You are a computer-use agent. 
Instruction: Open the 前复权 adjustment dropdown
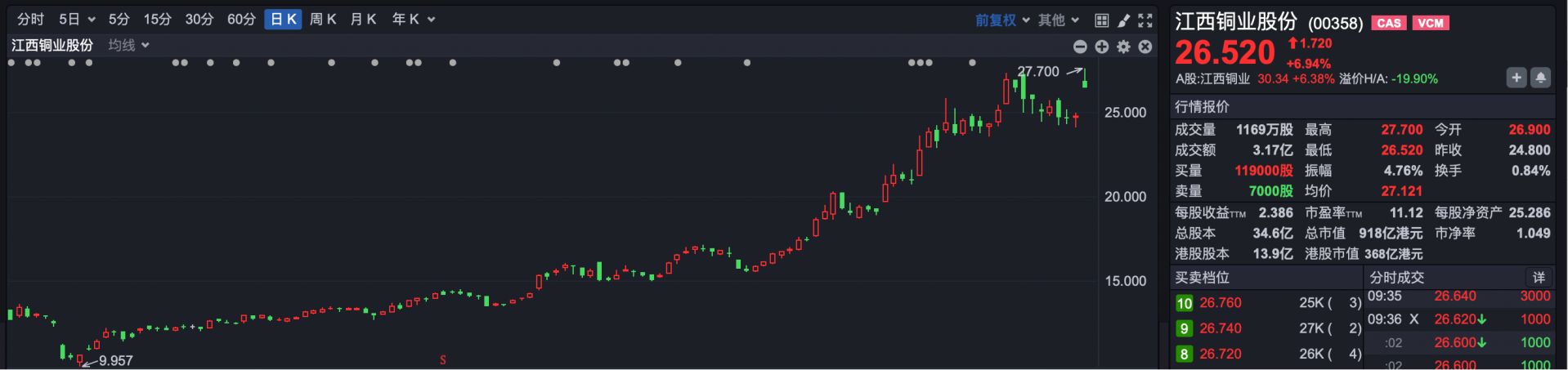point(1002,20)
